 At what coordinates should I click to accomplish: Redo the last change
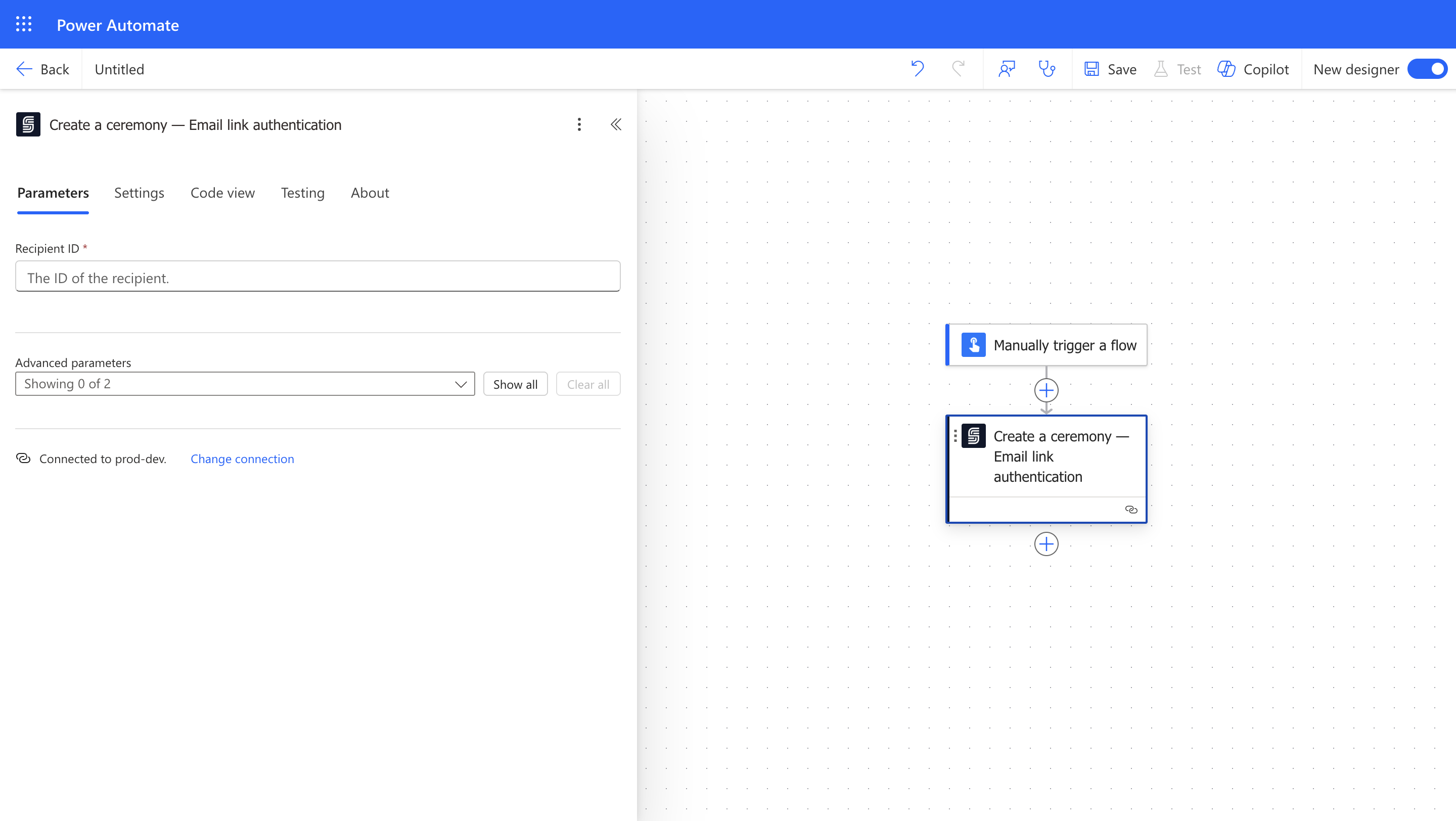(958, 69)
